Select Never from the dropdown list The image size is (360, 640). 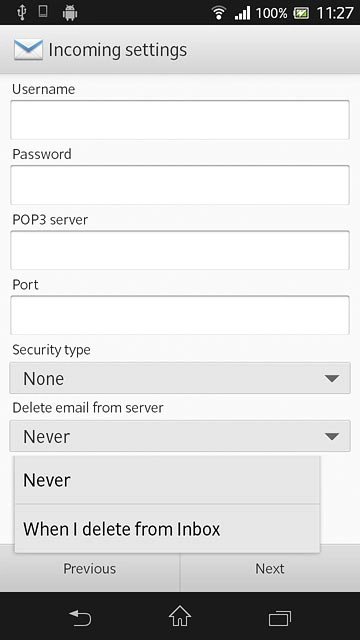click(x=167, y=480)
